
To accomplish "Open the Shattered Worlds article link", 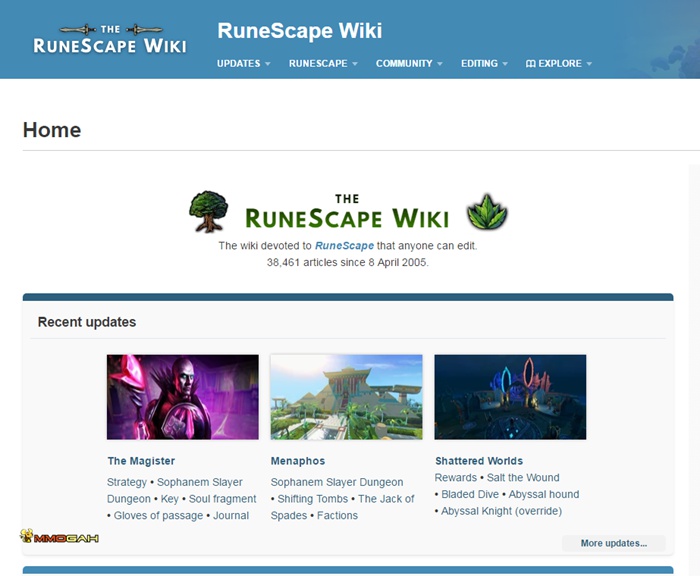I will point(479,461).
